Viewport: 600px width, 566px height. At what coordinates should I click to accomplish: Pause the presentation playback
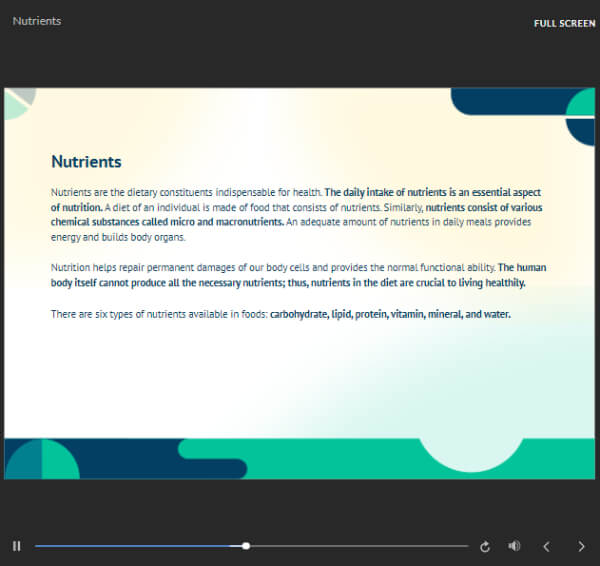click(x=16, y=546)
